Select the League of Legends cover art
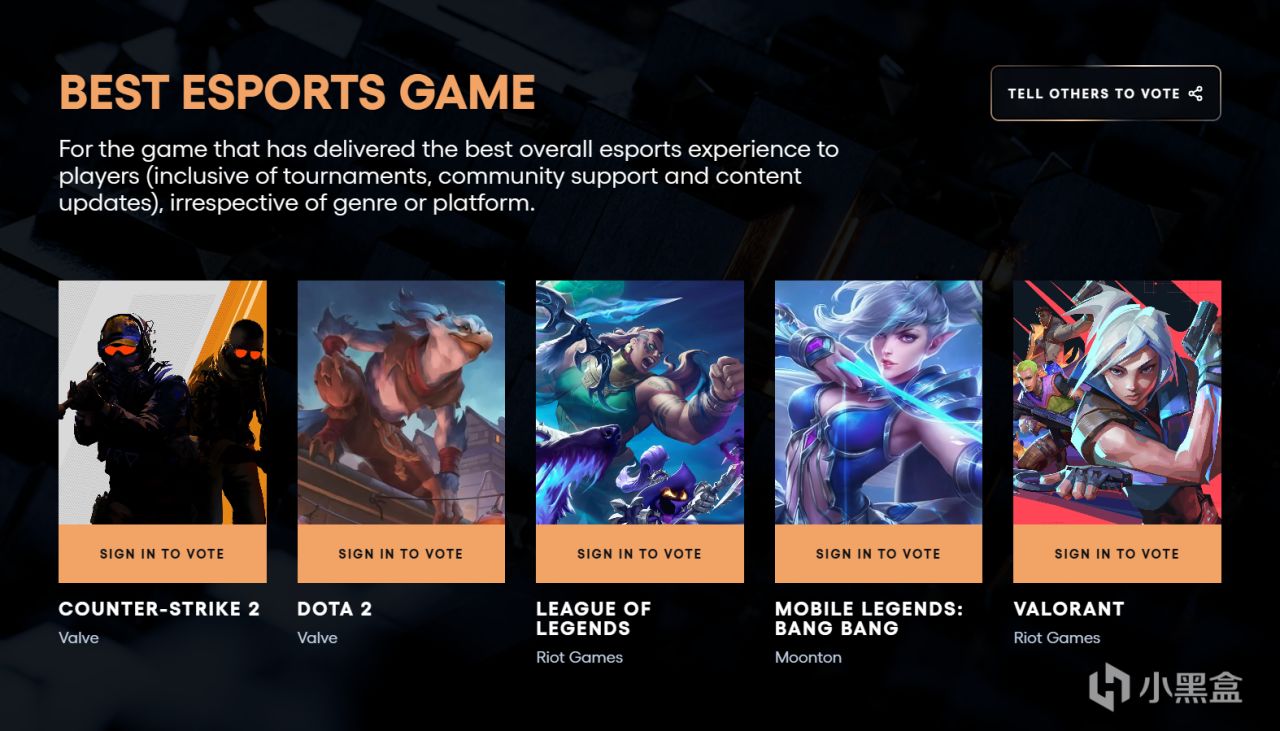Screen dimensions: 1280x731 tap(640, 402)
